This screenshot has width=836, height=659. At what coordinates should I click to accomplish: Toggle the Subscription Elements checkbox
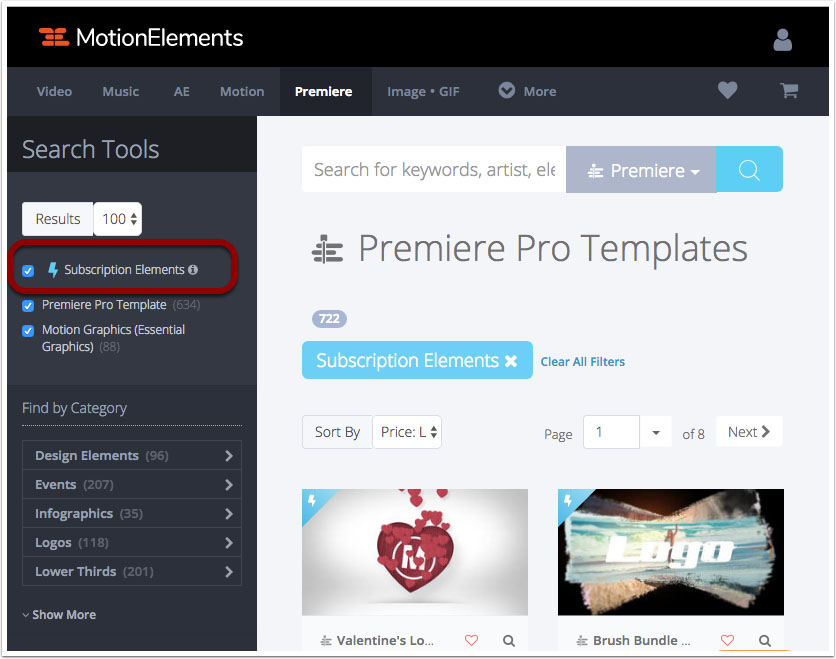tap(28, 271)
